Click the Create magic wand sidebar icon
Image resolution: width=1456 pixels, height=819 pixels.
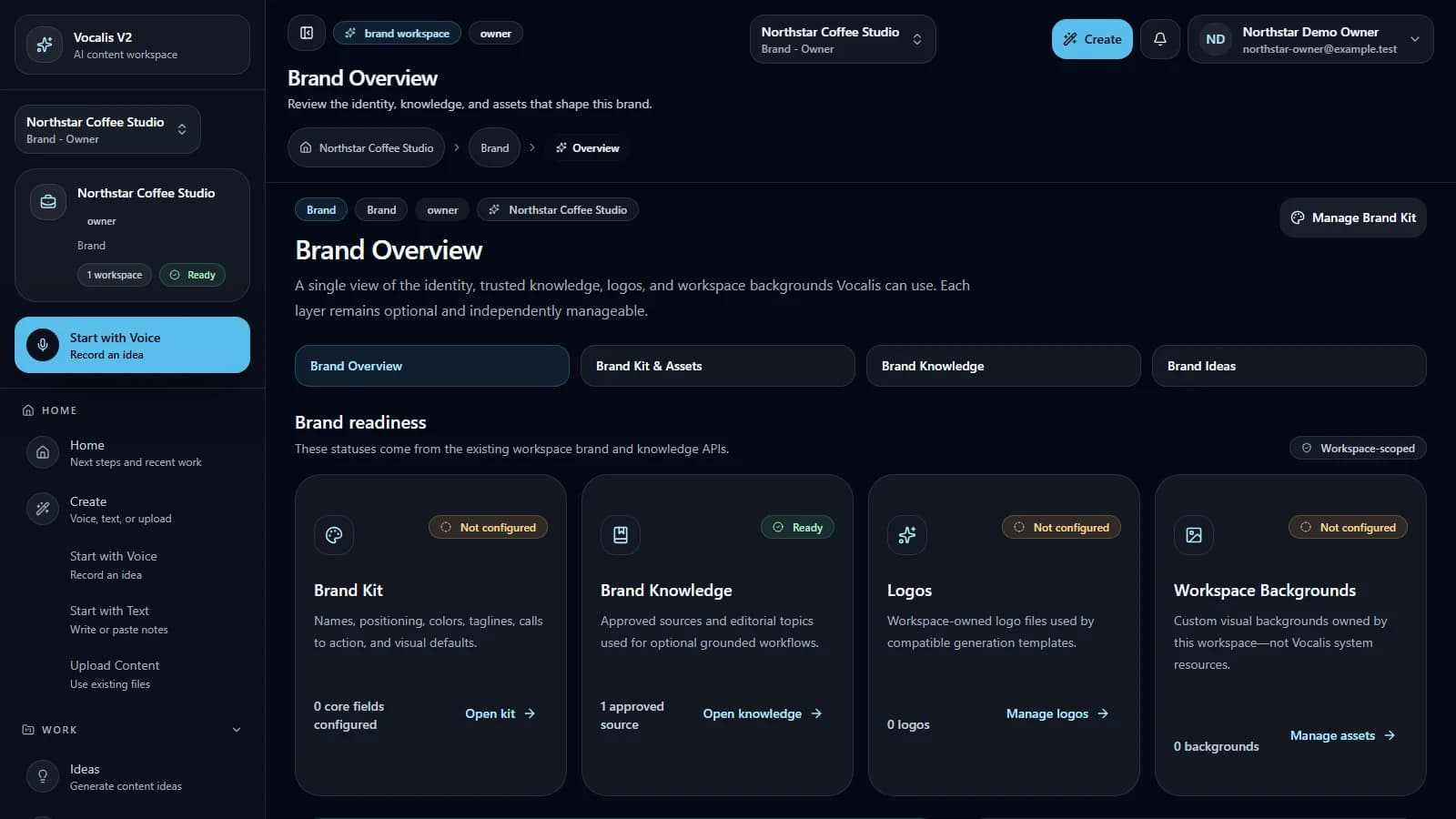pyautogui.click(x=43, y=509)
